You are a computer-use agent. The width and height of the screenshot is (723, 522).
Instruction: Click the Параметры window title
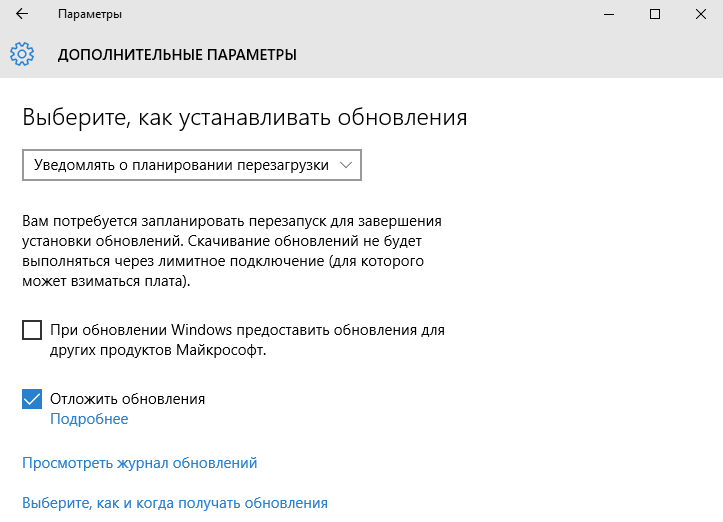pos(90,14)
